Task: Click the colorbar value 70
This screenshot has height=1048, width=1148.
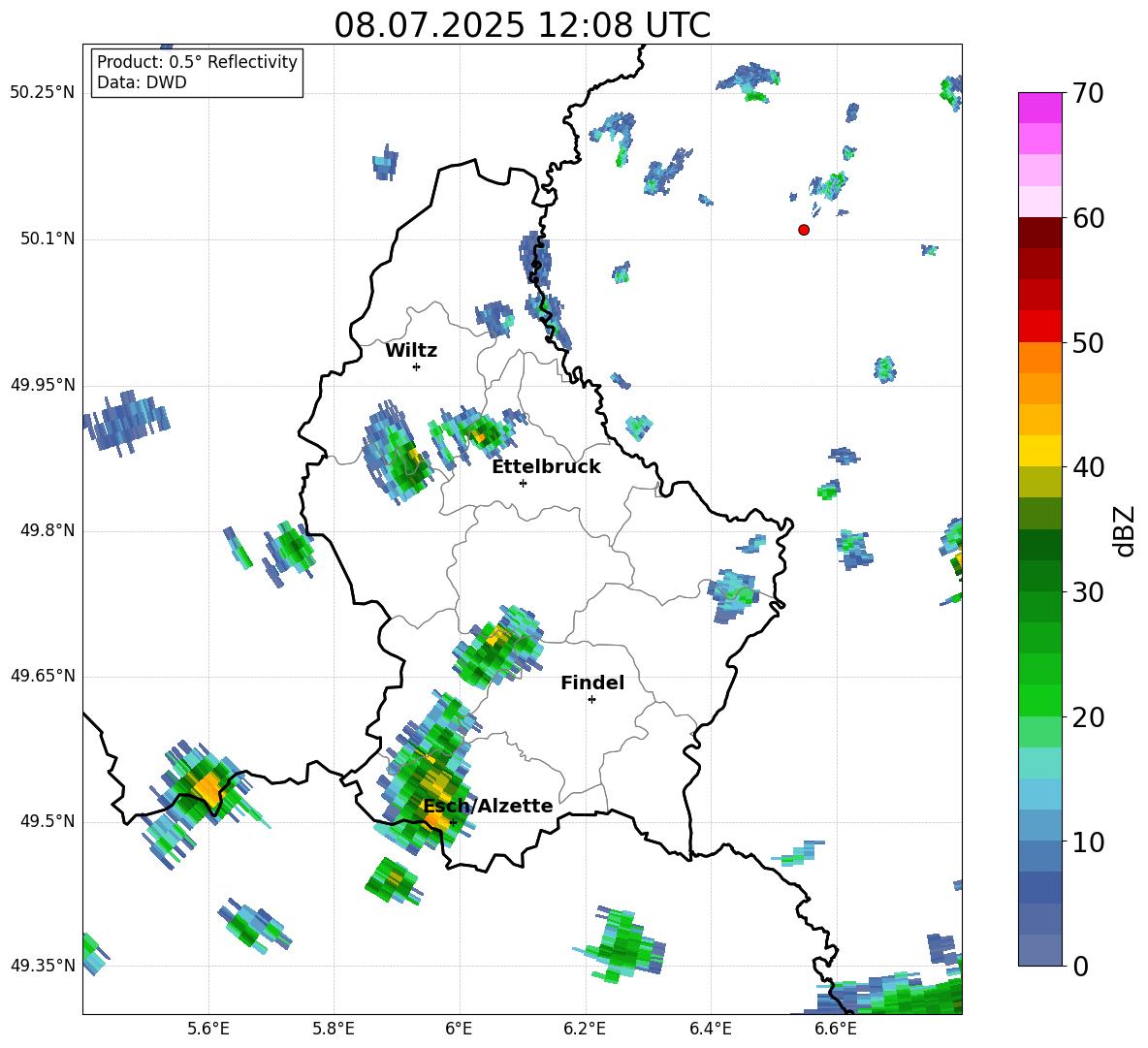Action: click(x=1088, y=93)
